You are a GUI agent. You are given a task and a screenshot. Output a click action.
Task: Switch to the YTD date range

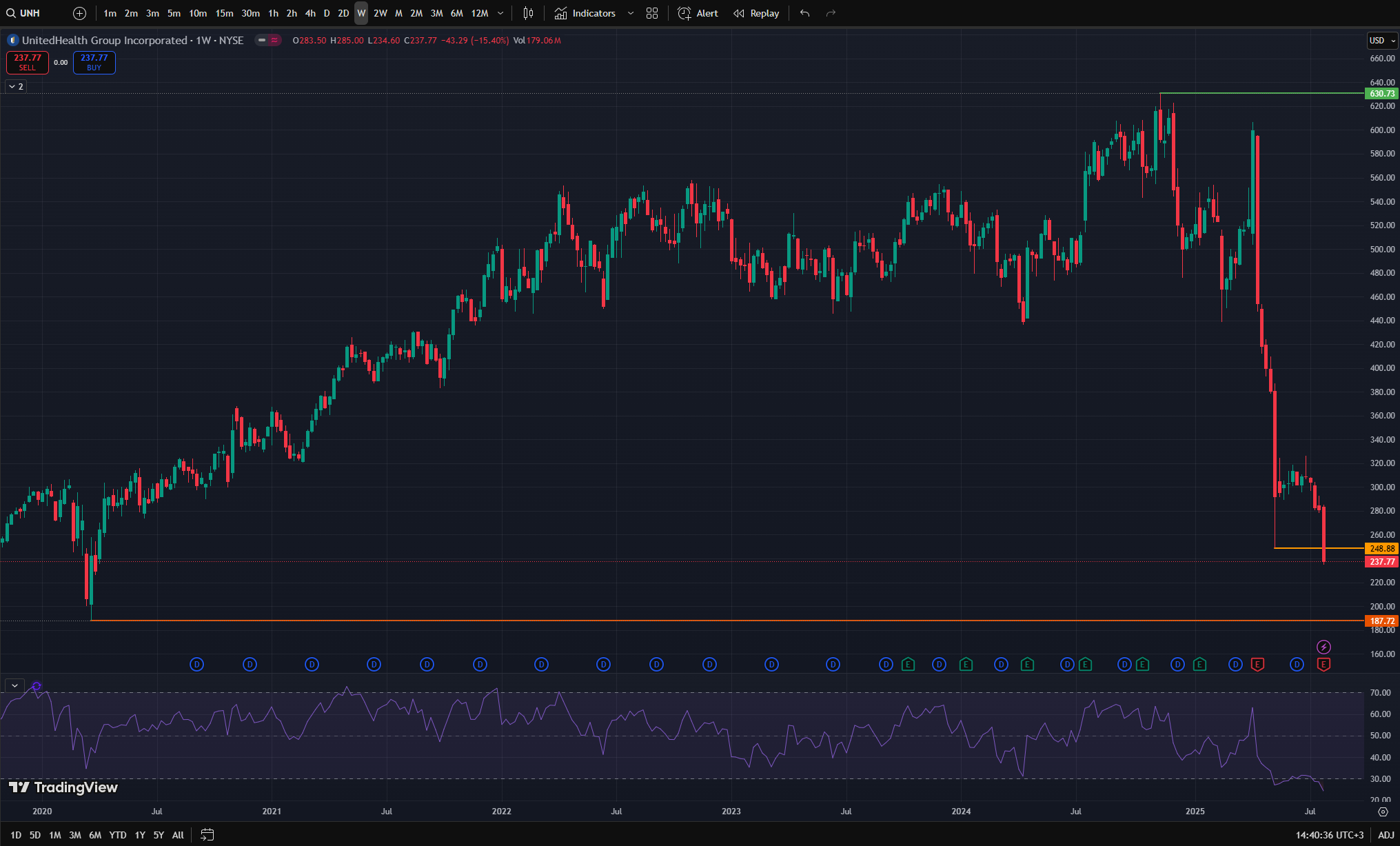point(118,835)
